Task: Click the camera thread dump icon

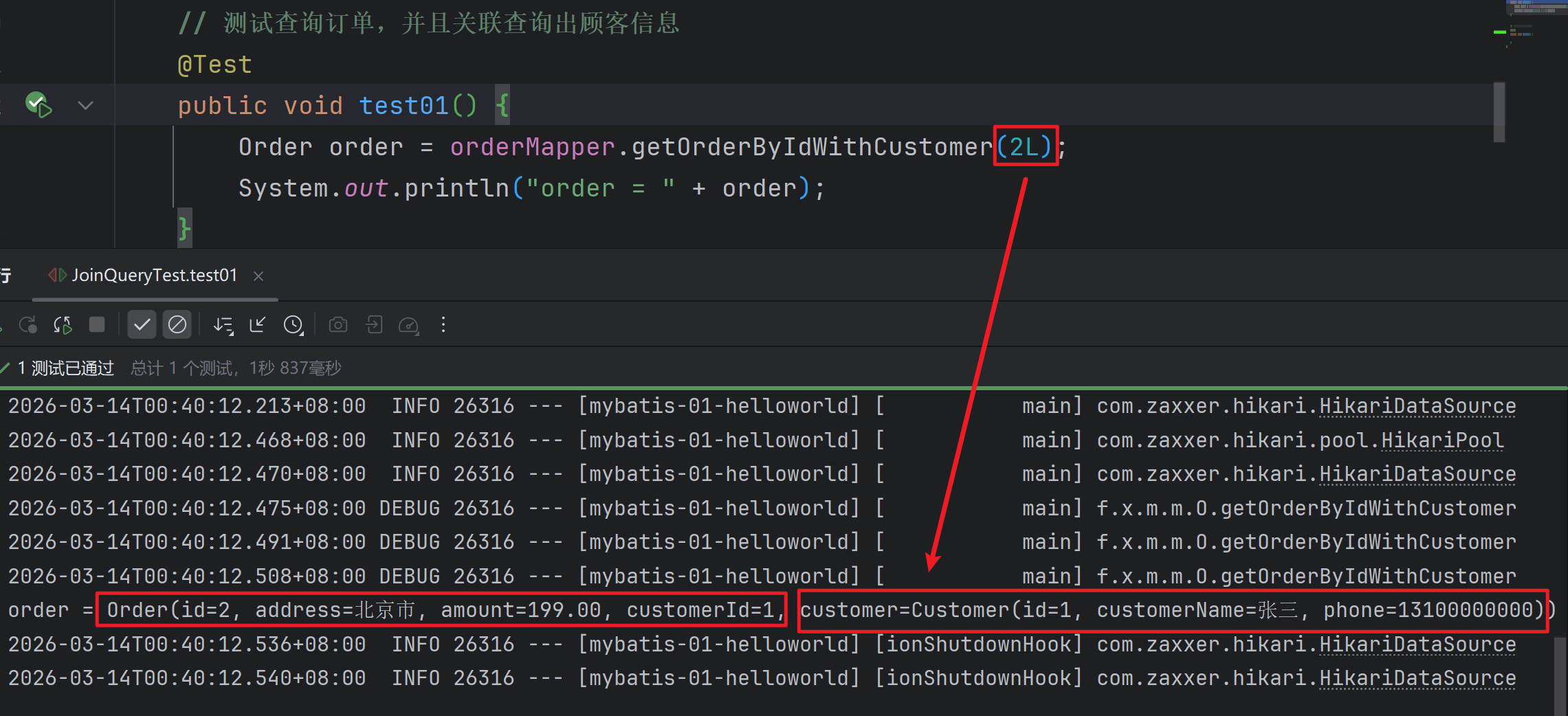Action: pyautogui.click(x=338, y=324)
